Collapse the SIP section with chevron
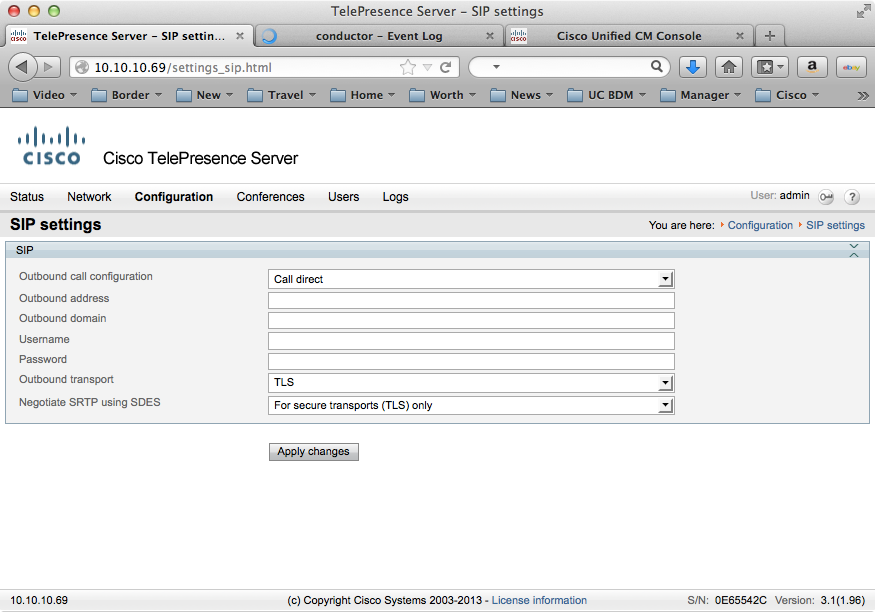875x612 pixels. point(854,250)
